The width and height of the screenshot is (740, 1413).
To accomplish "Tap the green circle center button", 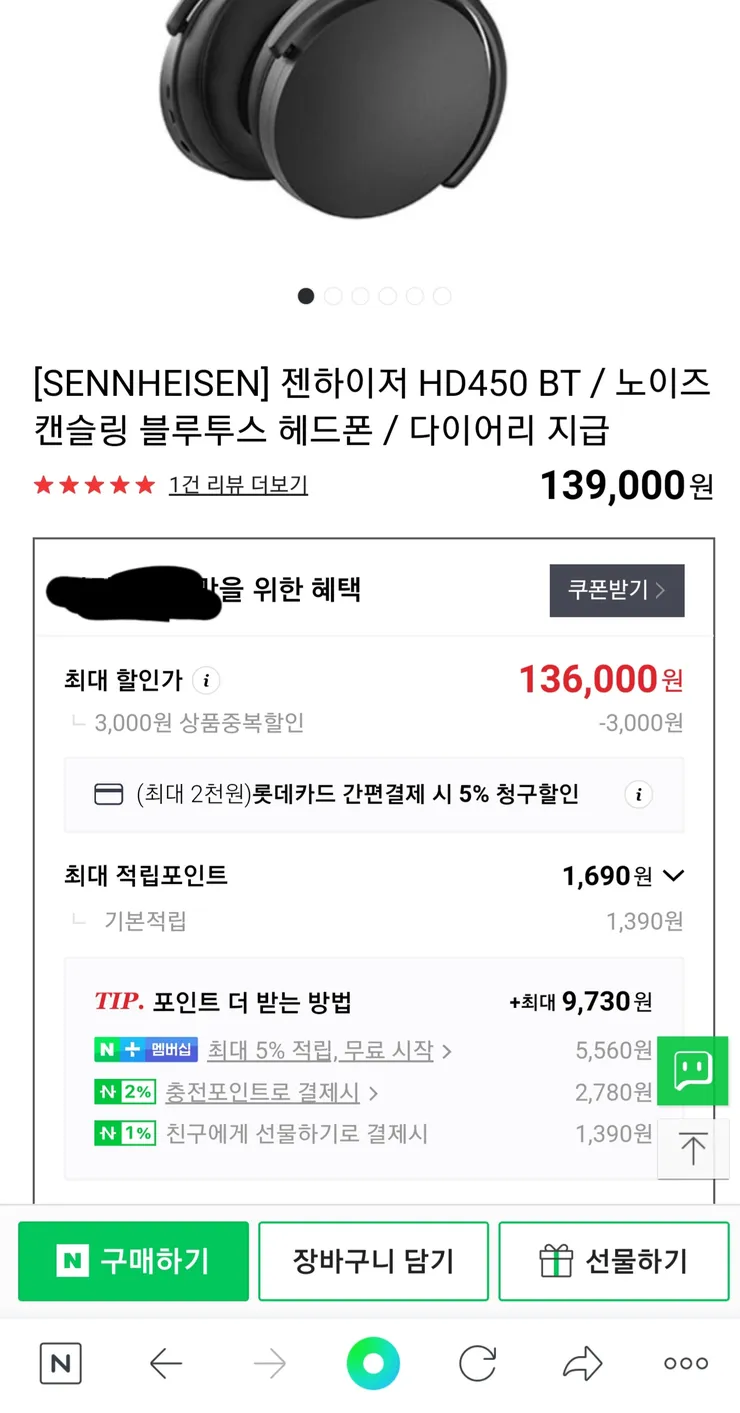I will 373,1363.
